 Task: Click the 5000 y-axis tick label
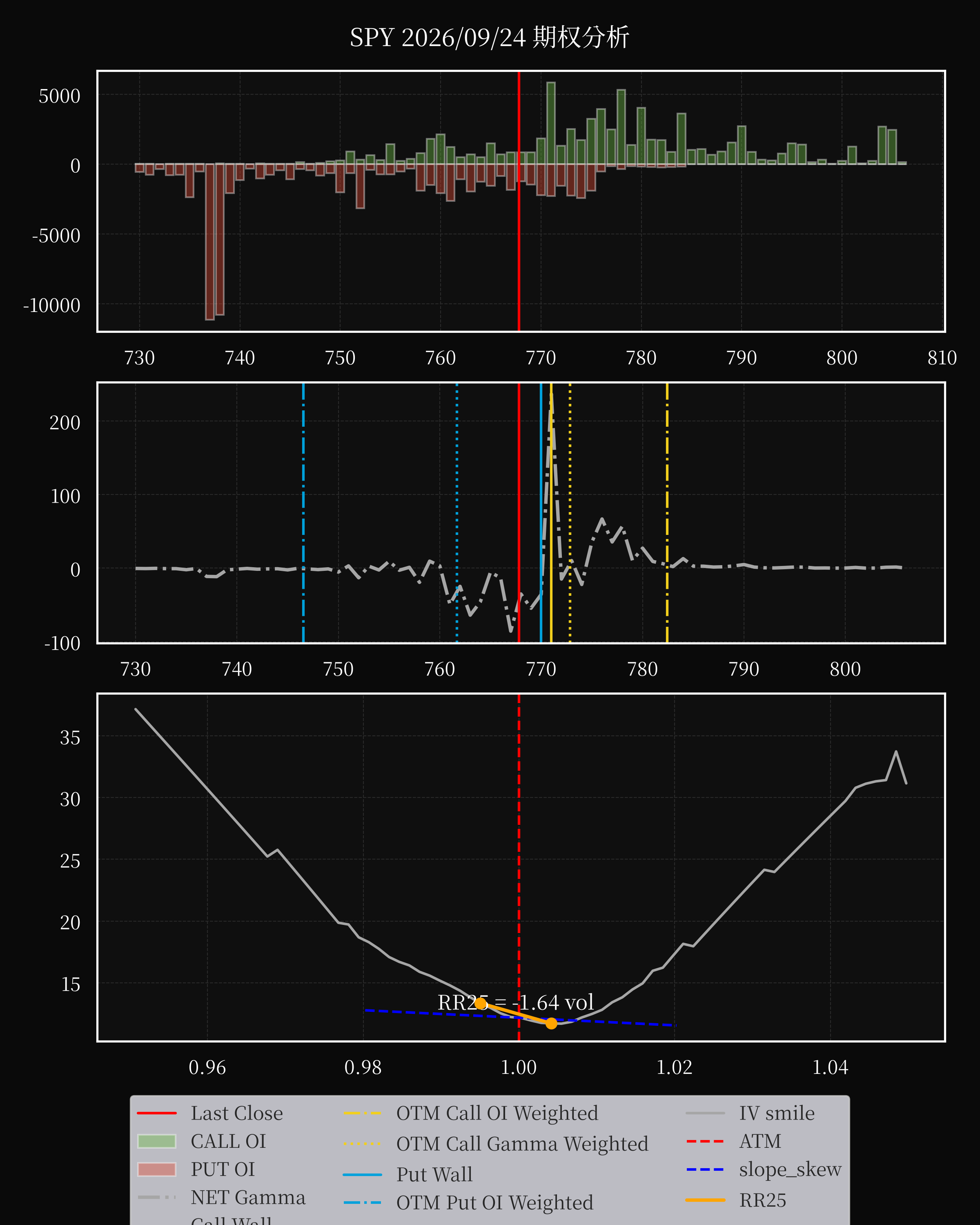pyautogui.click(x=59, y=96)
